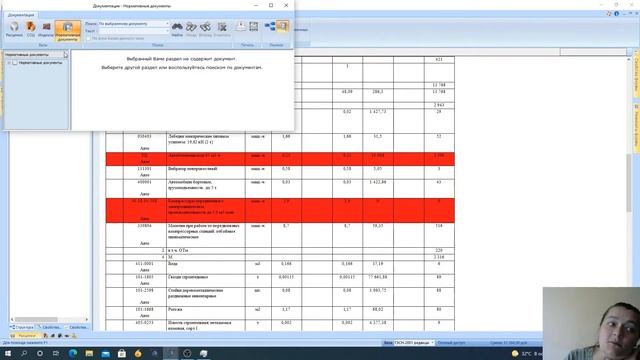Click the Вибратор поверхностный row text
Viewport: 640px width, 360px height.
click(193, 169)
